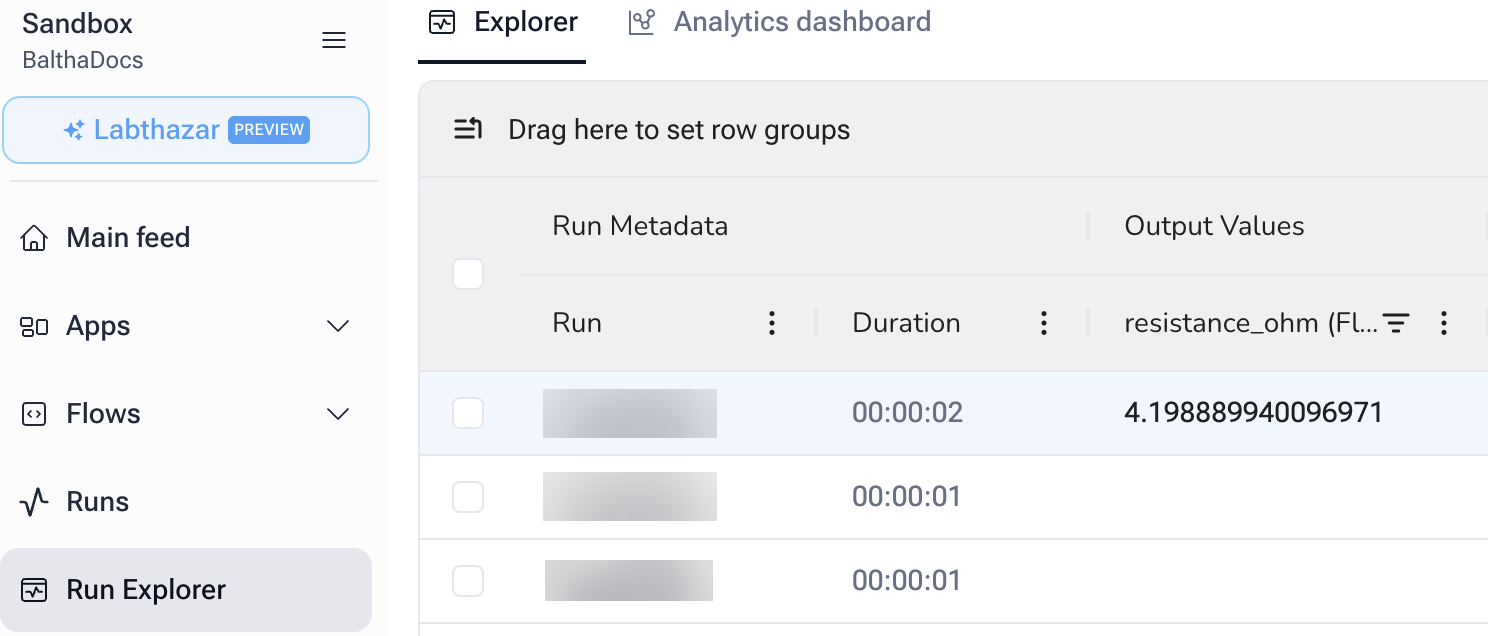Open resistance_ohm column filter icon
This screenshot has width=1488, height=636.
[x=1396, y=323]
